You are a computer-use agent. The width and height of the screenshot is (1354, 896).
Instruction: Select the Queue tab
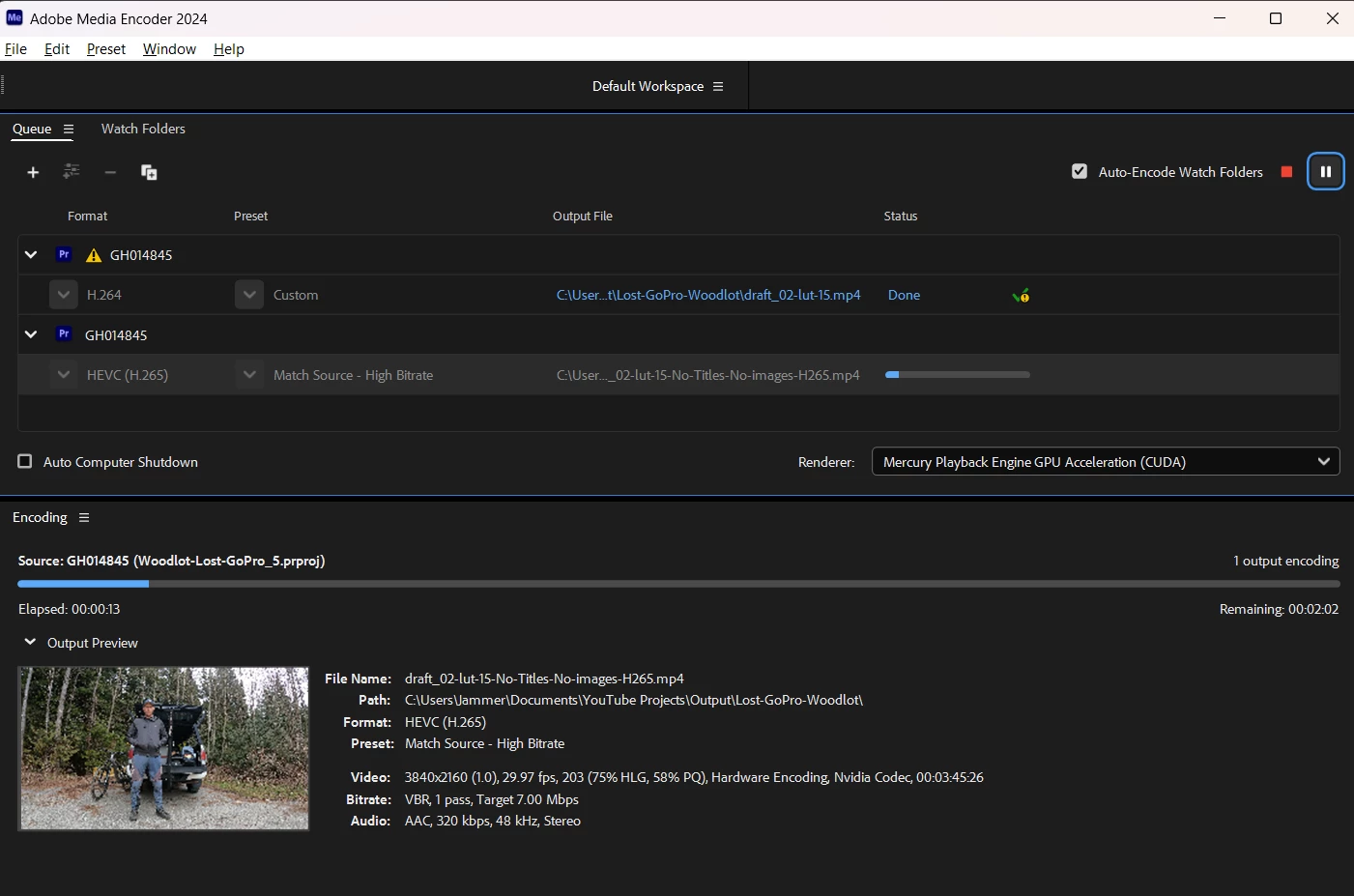[32, 129]
